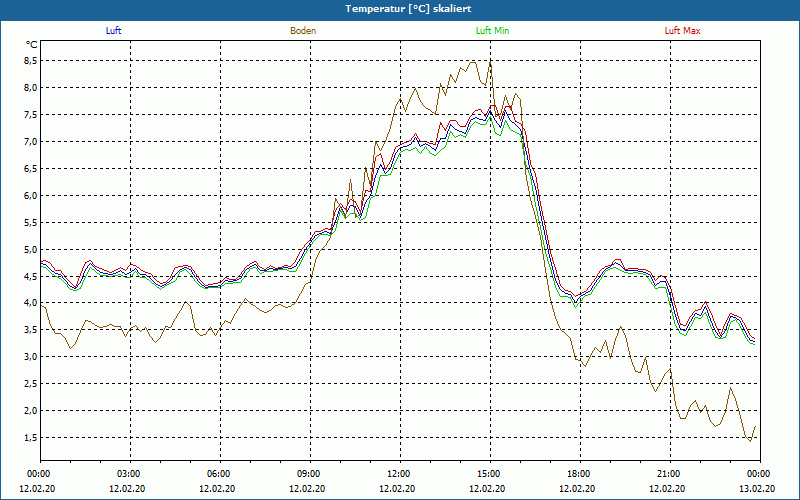Click the 1,5 y-axis value
Screen dimensions: 800x500
31,438
